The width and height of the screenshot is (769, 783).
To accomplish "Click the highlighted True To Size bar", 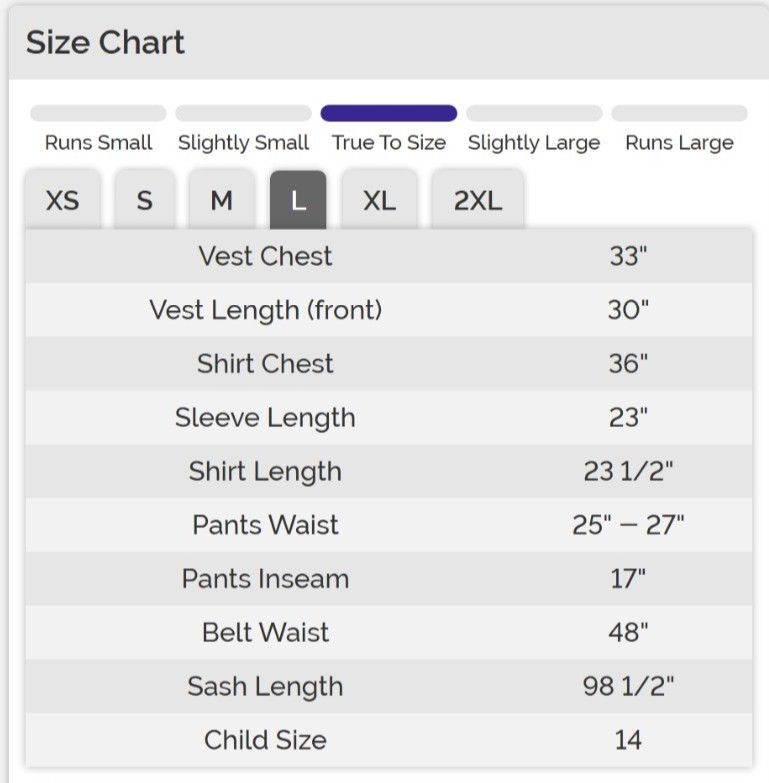I will (x=388, y=114).
